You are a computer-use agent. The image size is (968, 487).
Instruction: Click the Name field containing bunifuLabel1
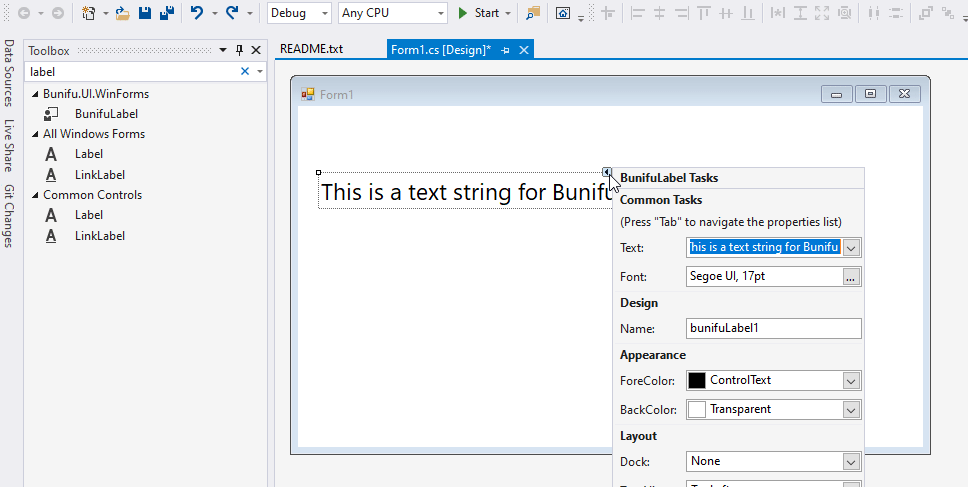point(774,328)
